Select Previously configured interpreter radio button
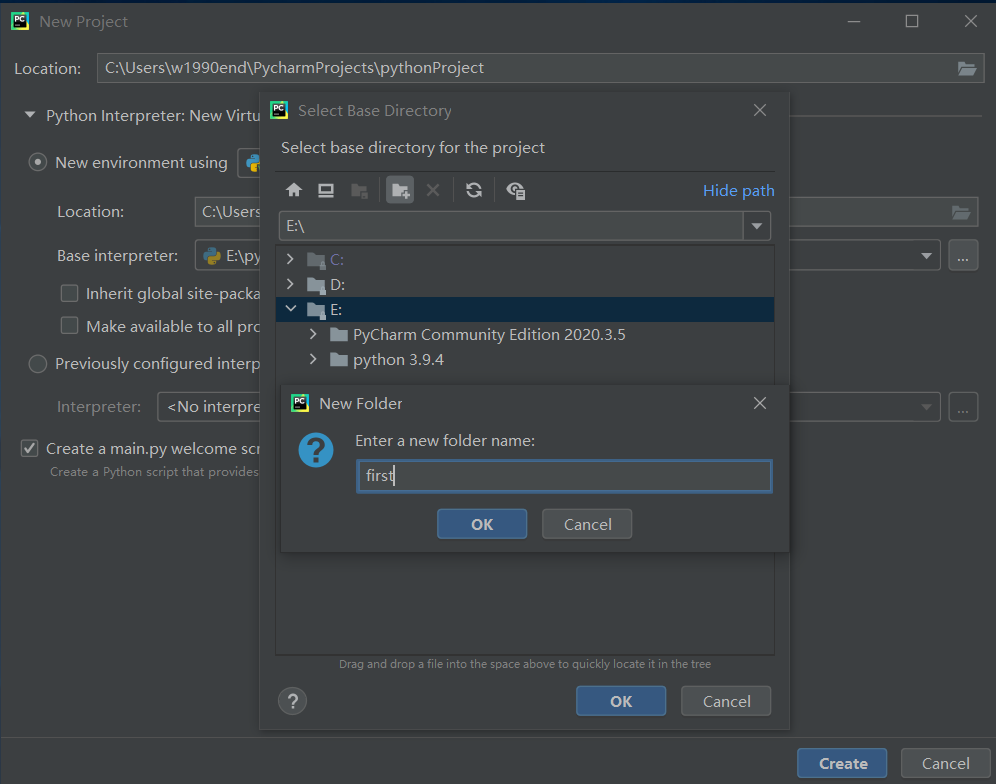Viewport: 996px width, 784px height. click(38, 364)
